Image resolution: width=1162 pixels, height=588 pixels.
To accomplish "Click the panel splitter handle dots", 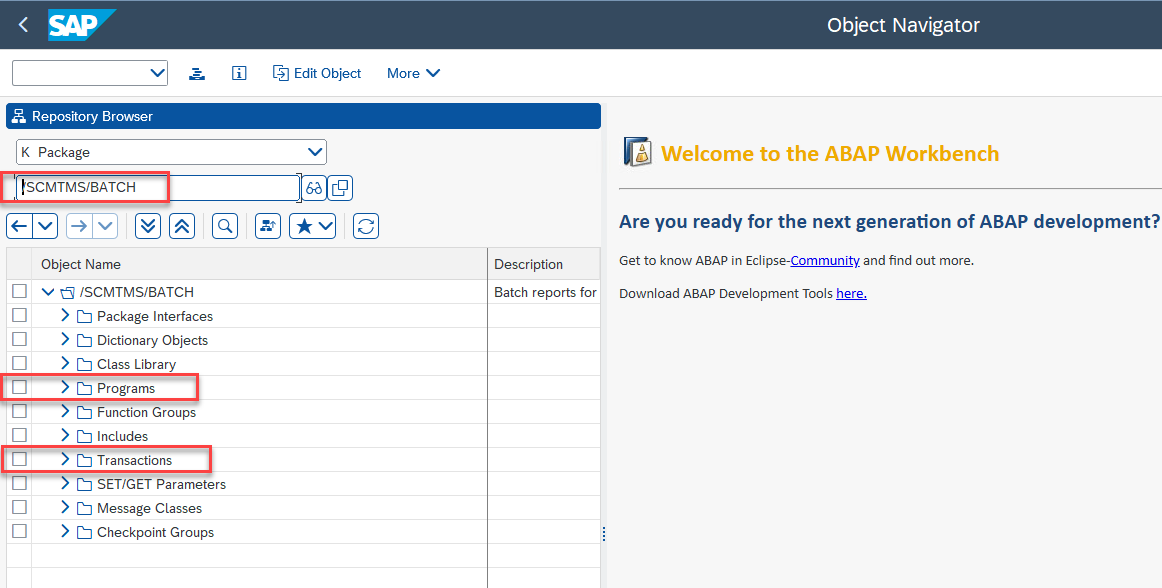I will click(x=604, y=534).
